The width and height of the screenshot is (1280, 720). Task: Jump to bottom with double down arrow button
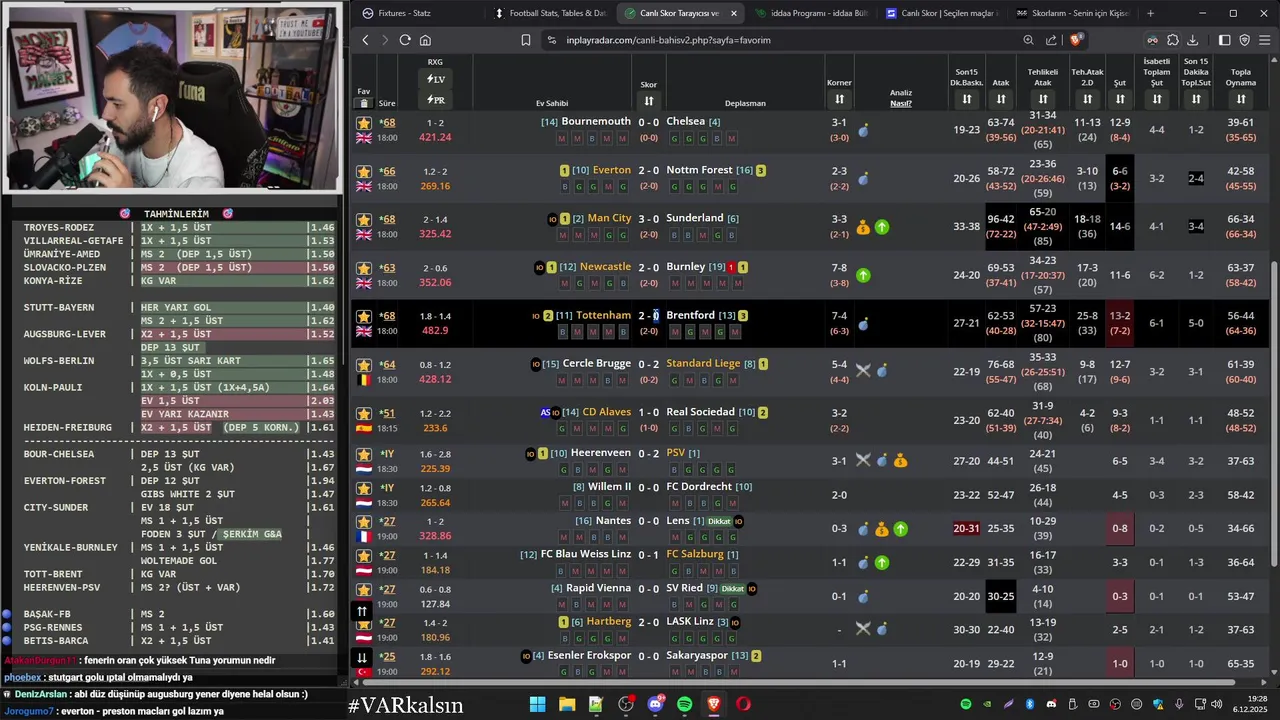[362, 657]
